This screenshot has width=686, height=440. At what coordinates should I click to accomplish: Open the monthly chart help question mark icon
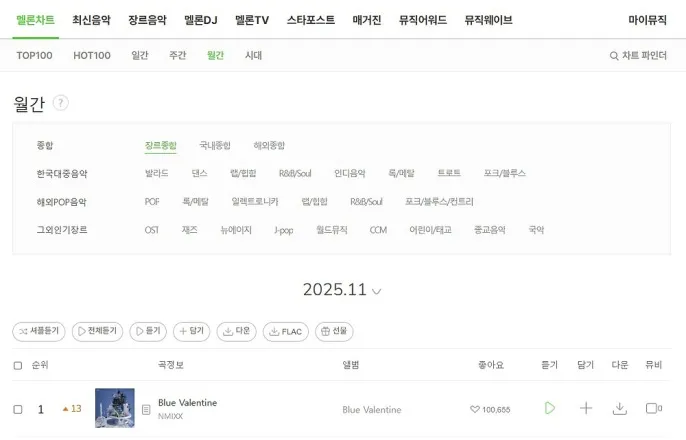(60, 103)
